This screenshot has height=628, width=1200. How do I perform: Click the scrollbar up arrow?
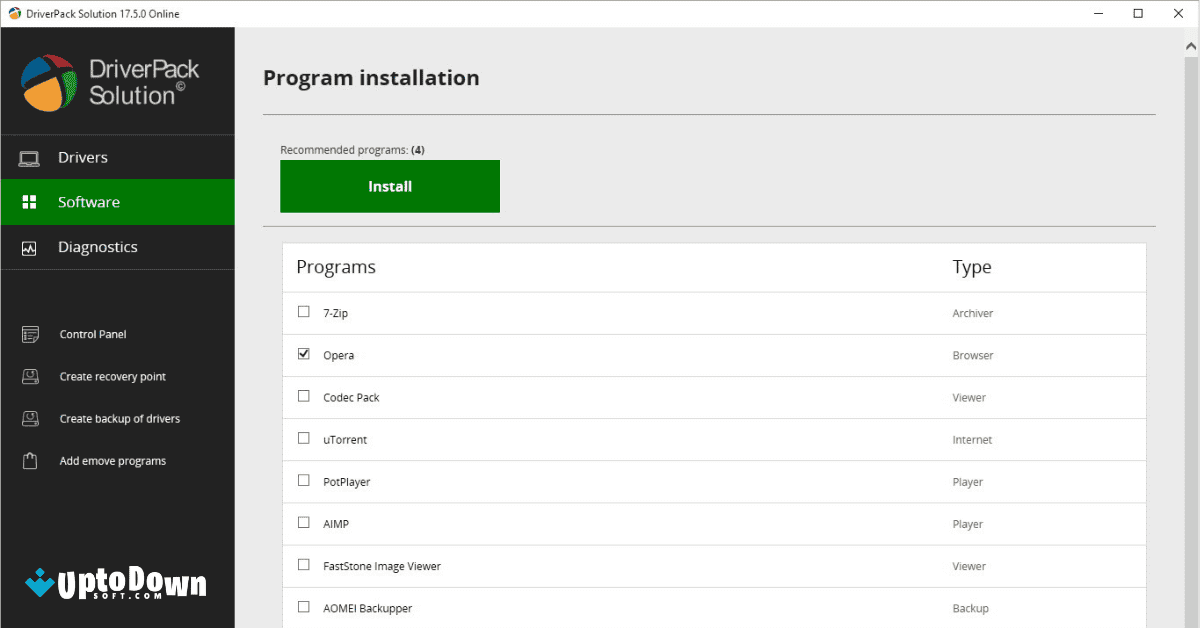point(1190,44)
